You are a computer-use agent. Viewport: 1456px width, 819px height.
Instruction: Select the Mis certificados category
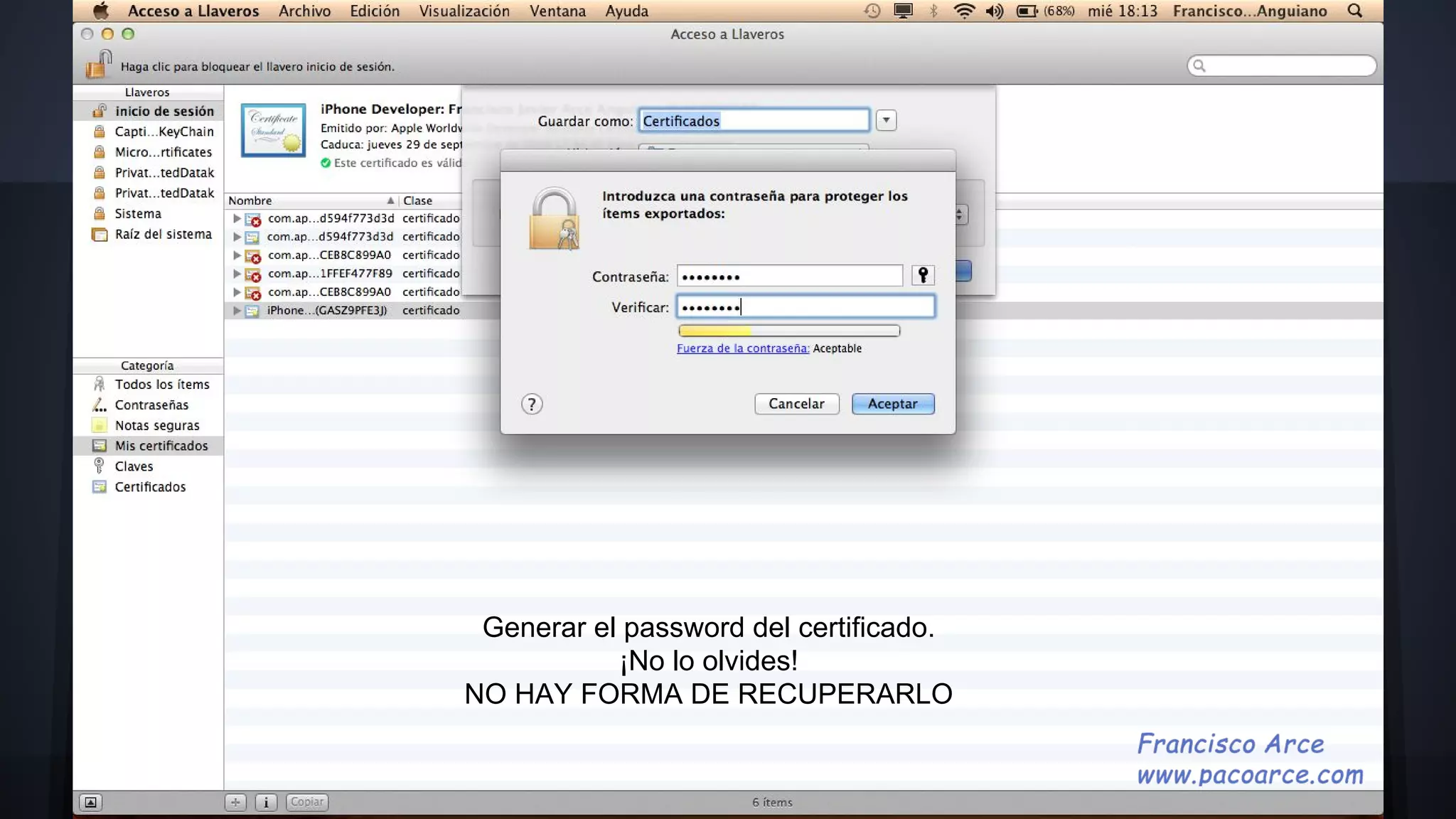pyautogui.click(x=148, y=446)
